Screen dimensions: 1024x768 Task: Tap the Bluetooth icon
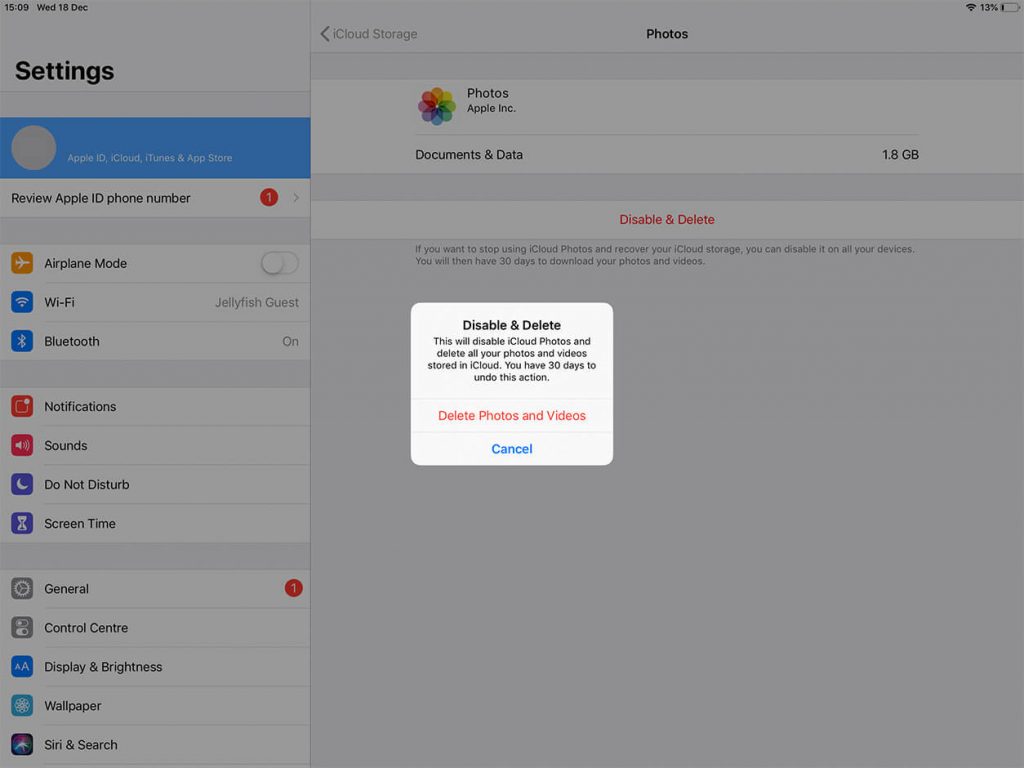click(x=22, y=341)
